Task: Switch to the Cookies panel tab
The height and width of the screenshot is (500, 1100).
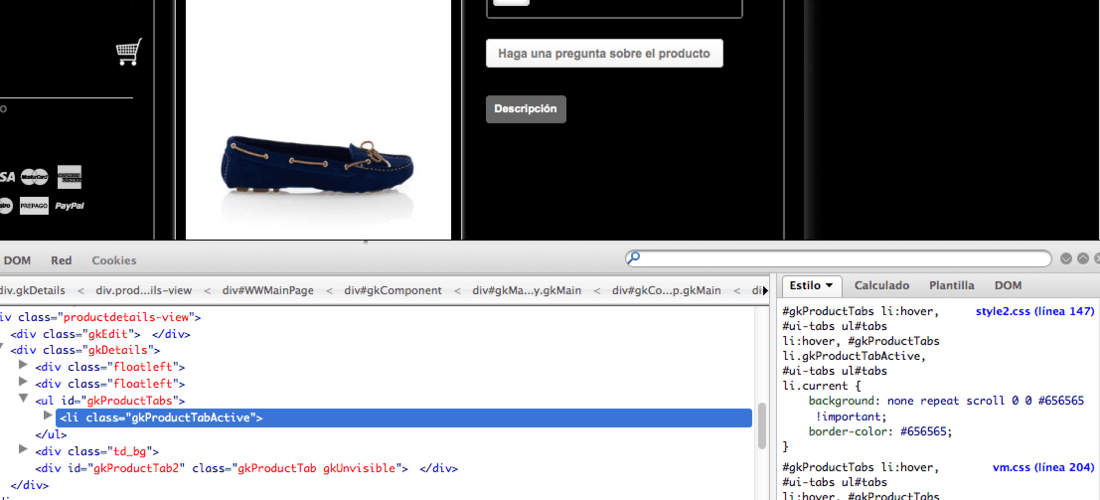Action: point(114,260)
